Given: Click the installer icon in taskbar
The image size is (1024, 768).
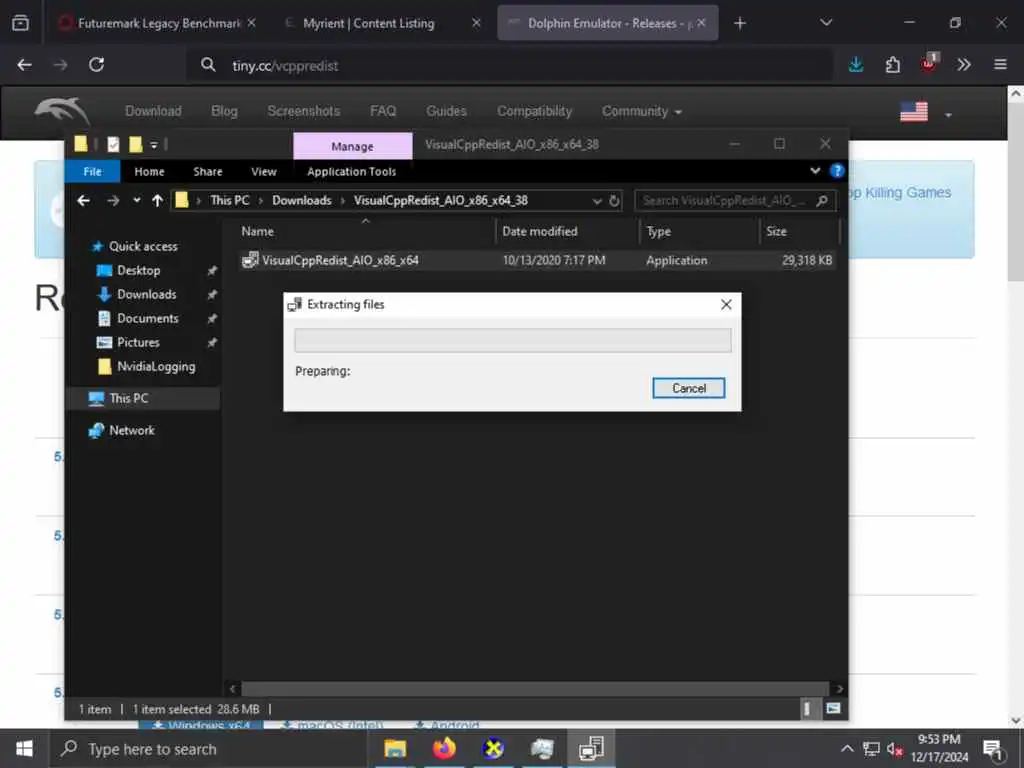Looking at the screenshot, I should tap(591, 748).
